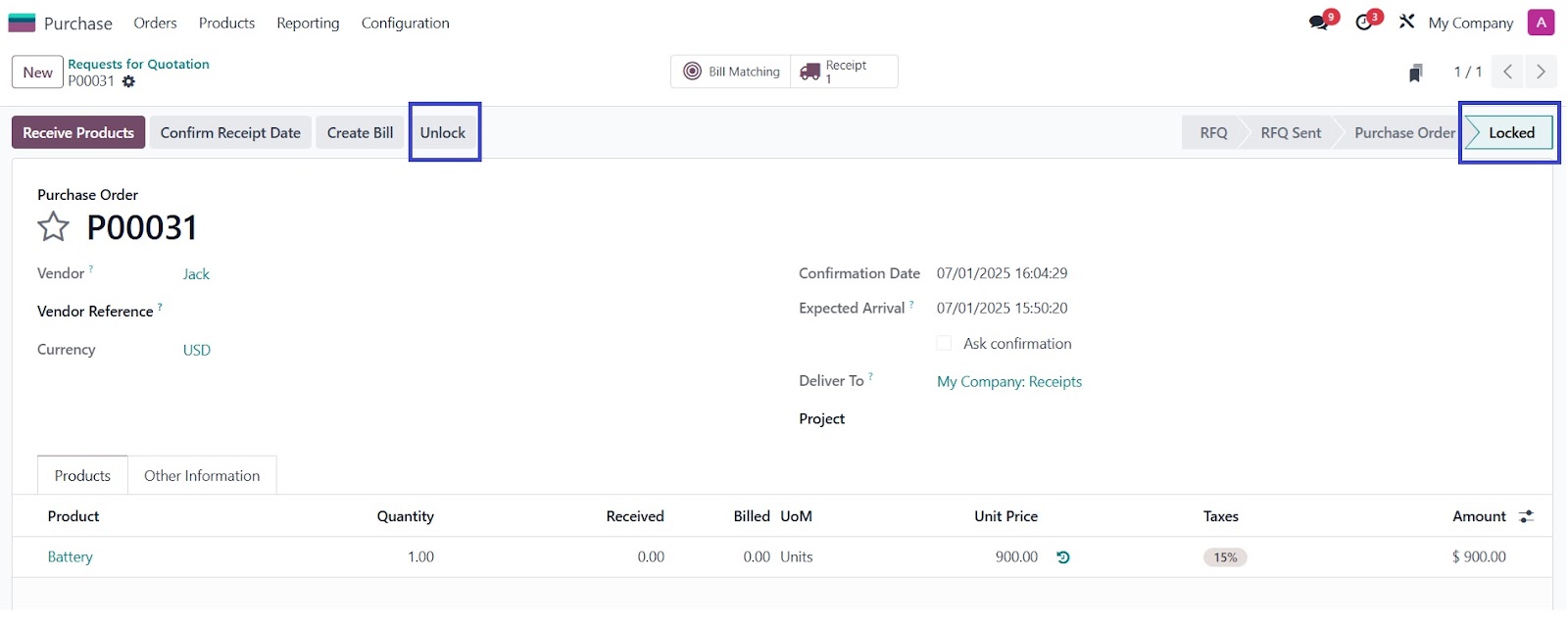Open the debug tools wrench icon
The image size is (1568, 628).
pos(1406,22)
